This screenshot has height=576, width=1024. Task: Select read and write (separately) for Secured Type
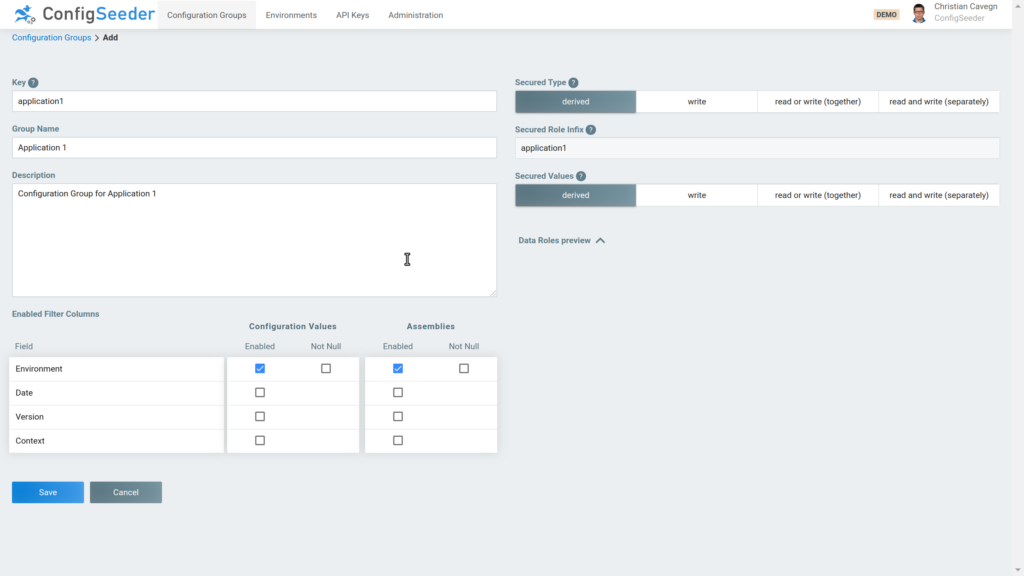point(938,101)
